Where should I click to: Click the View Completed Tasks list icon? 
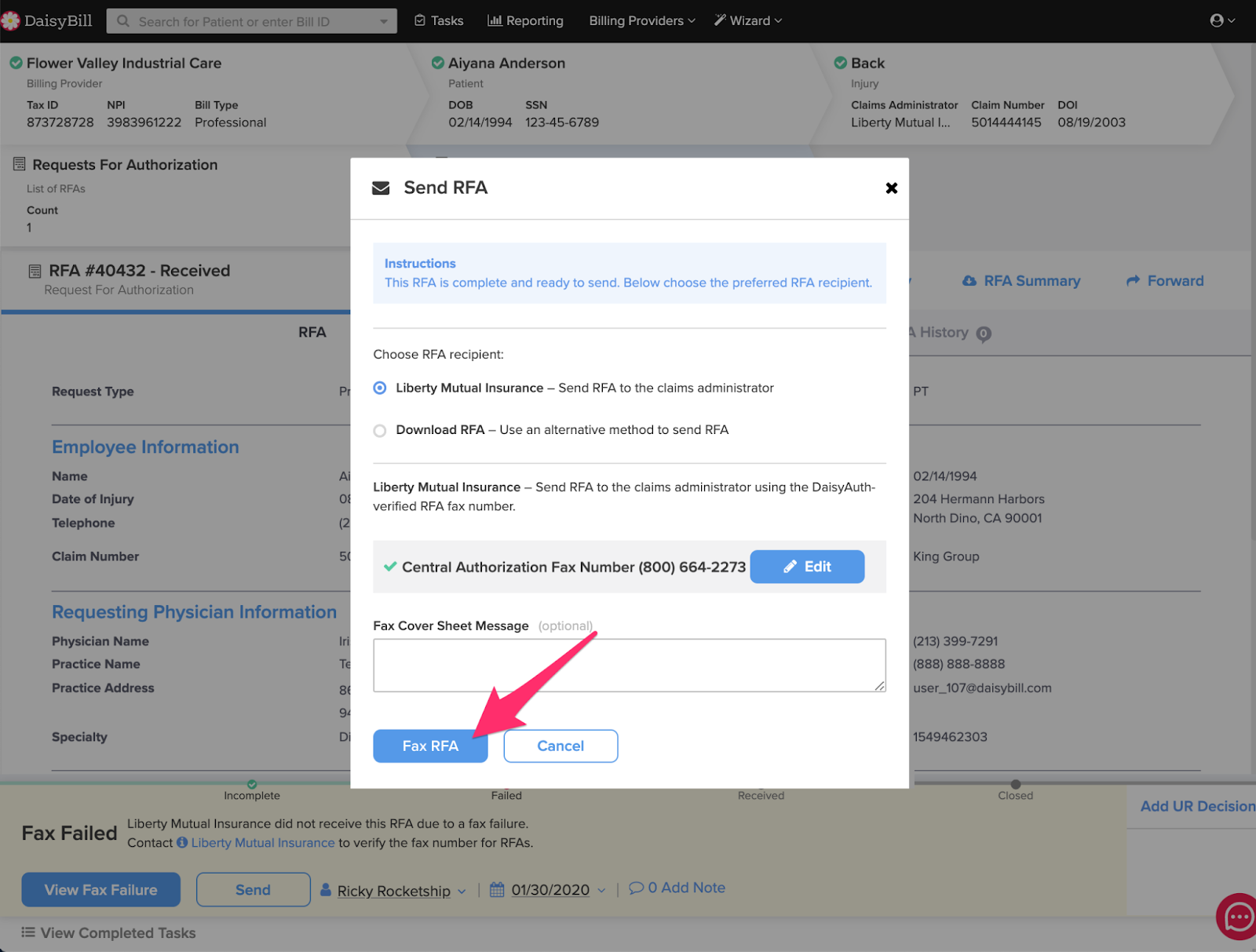click(x=28, y=932)
